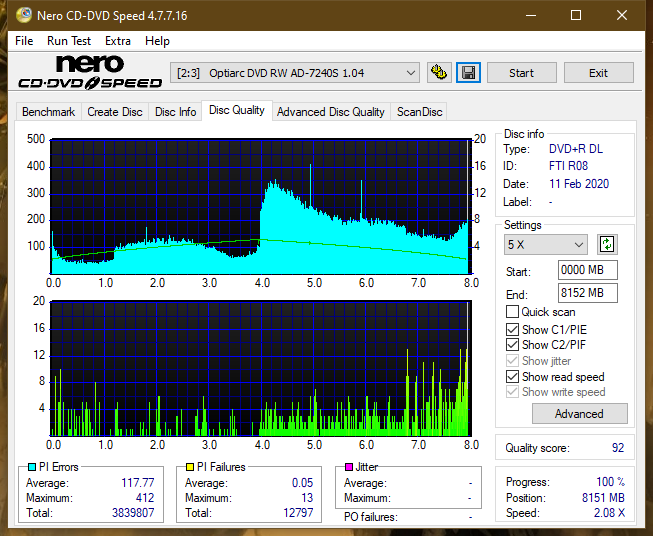653x536 pixels.
Task: Switch to the Create Disc tab
Action: point(115,112)
